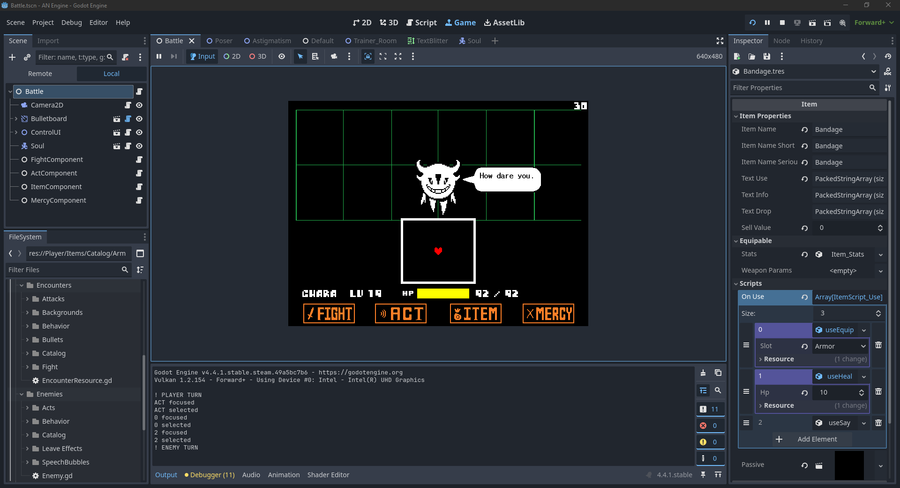The width and height of the screenshot is (900, 488).
Task: Enable 2D node selection mode in Game view
Action: click(x=232, y=56)
